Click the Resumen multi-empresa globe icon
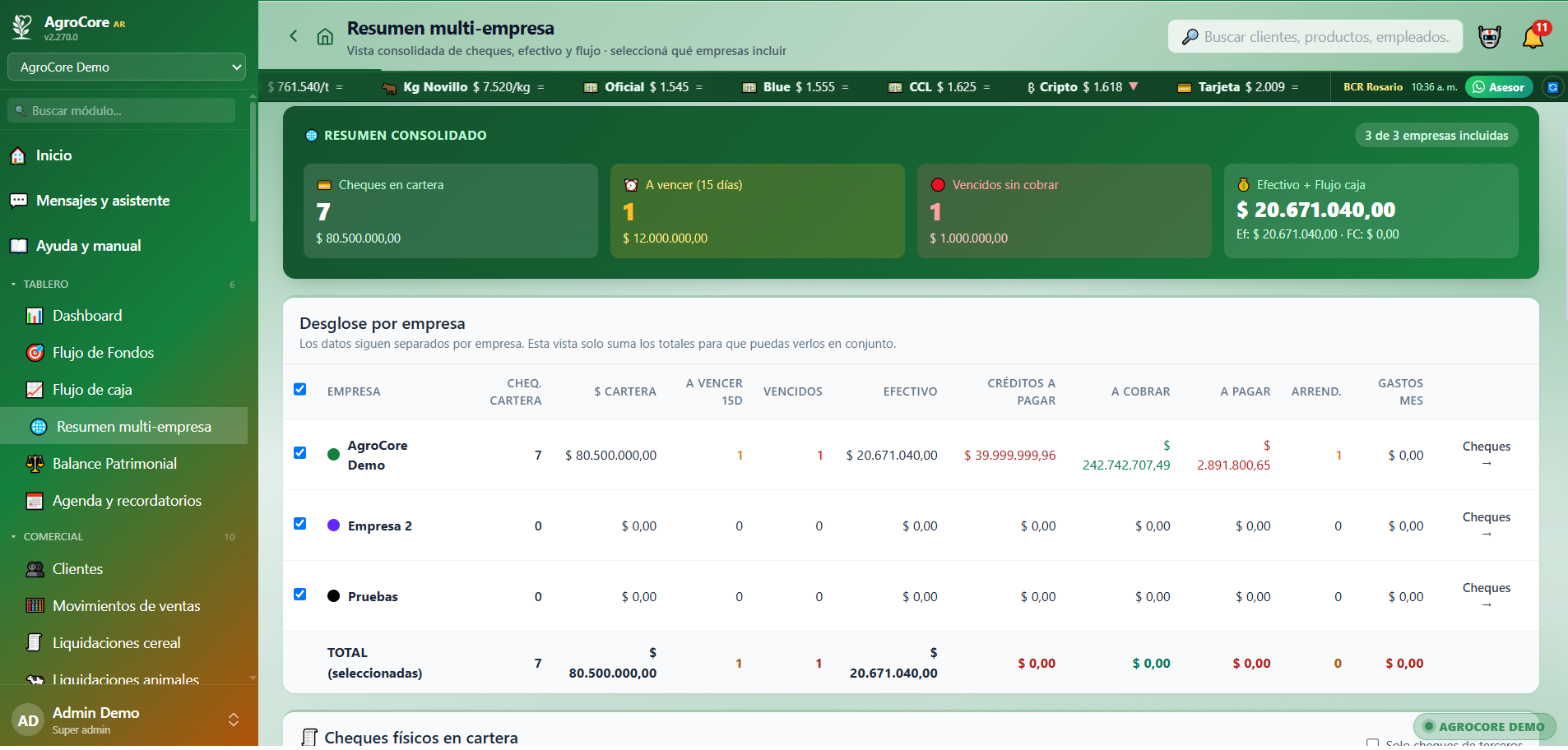This screenshot has height=750, width=1568. pyautogui.click(x=39, y=427)
